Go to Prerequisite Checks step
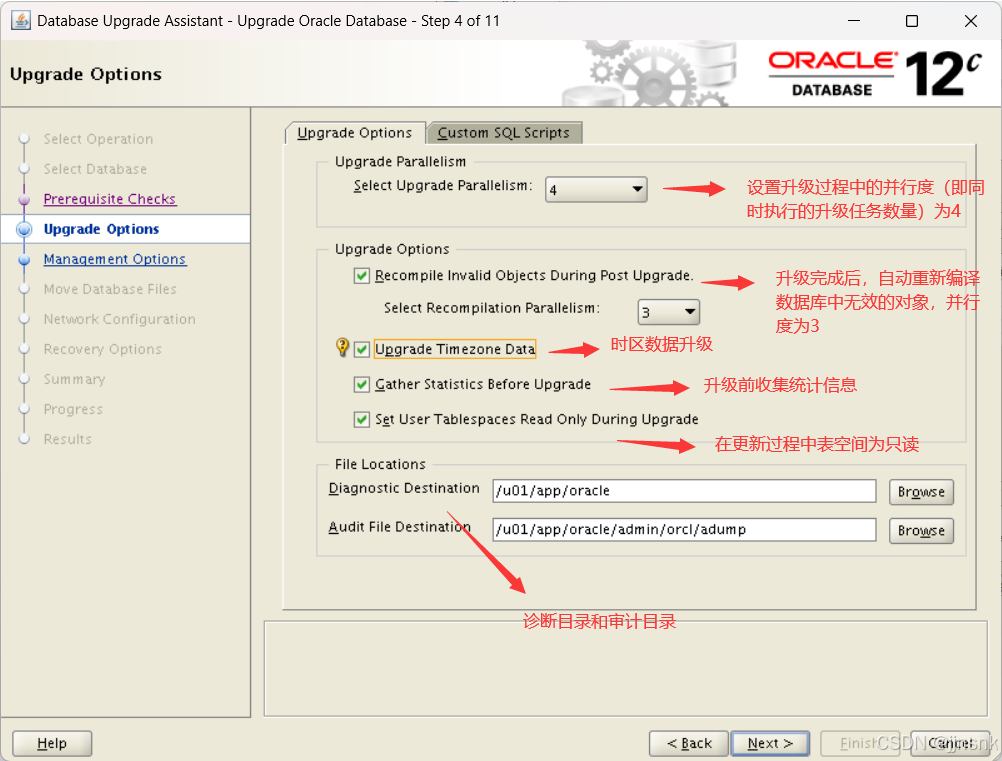Viewport: 1002px width, 761px height. [x=109, y=199]
